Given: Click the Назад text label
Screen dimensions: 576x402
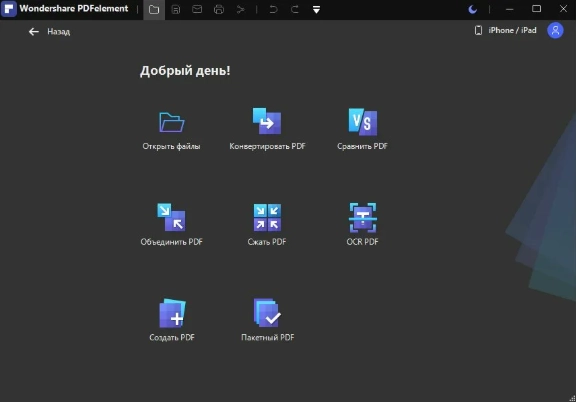Looking at the screenshot, I should pyautogui.click(x=58, y=32).
